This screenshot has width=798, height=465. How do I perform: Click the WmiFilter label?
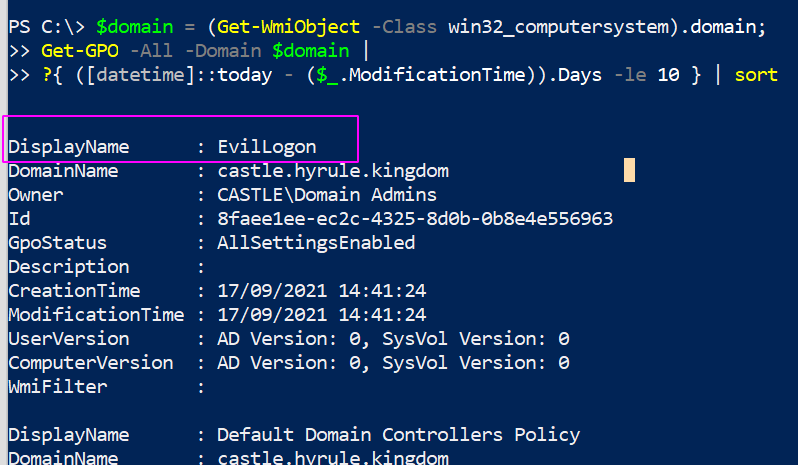click(x=58, y=387)
